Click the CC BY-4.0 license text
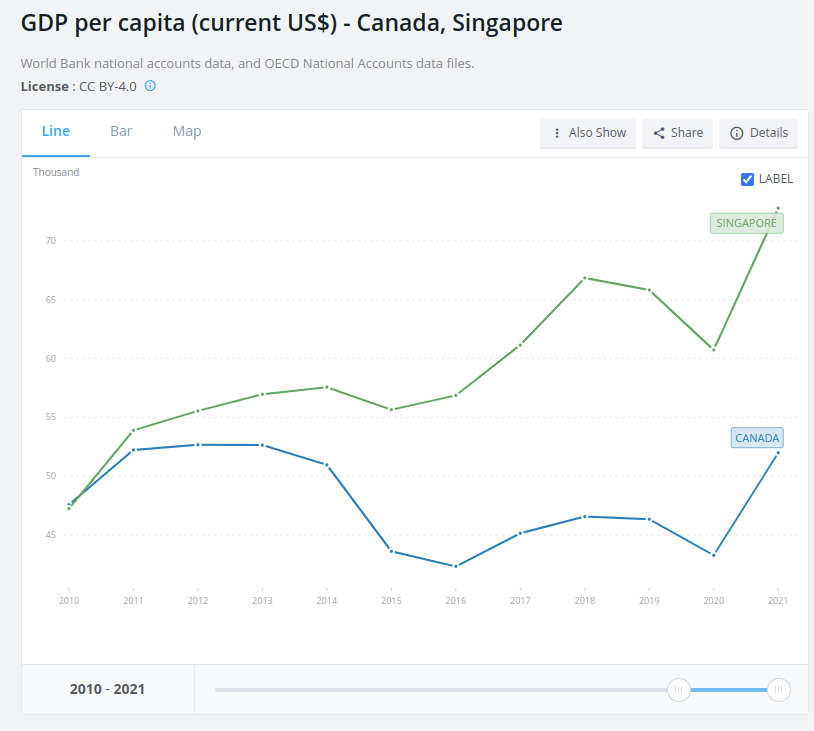The height and width of the screenshot is (731, 814). pyautogui.click(x=108, y=87)
